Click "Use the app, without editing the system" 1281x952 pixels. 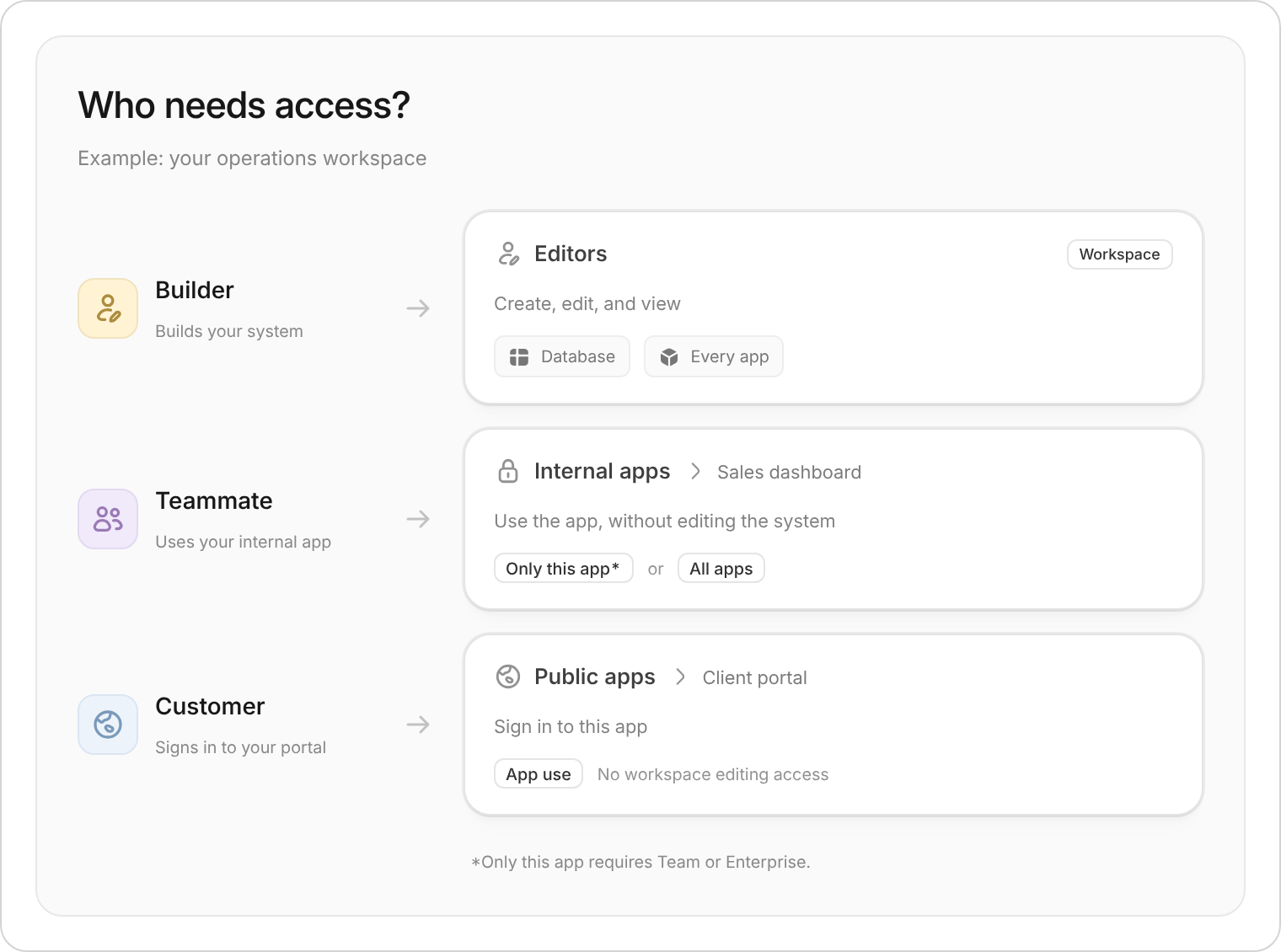point(665,521)
